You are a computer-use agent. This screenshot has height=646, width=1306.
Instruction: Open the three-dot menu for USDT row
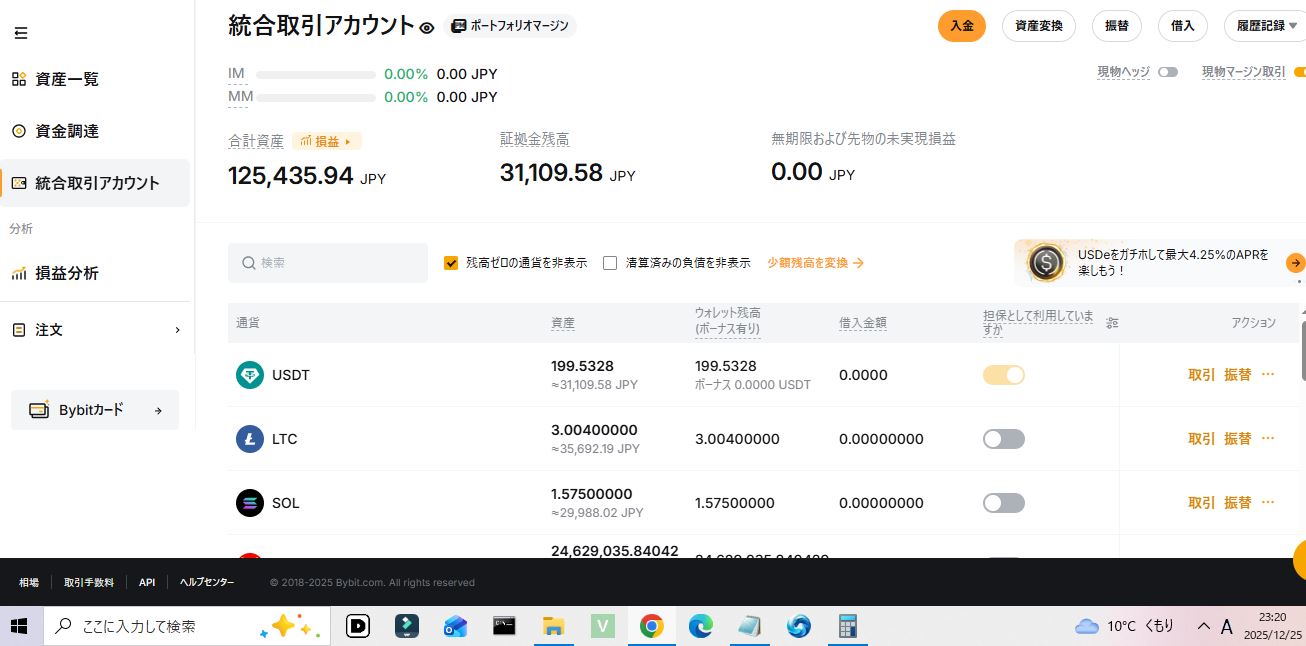point(1268,375)
